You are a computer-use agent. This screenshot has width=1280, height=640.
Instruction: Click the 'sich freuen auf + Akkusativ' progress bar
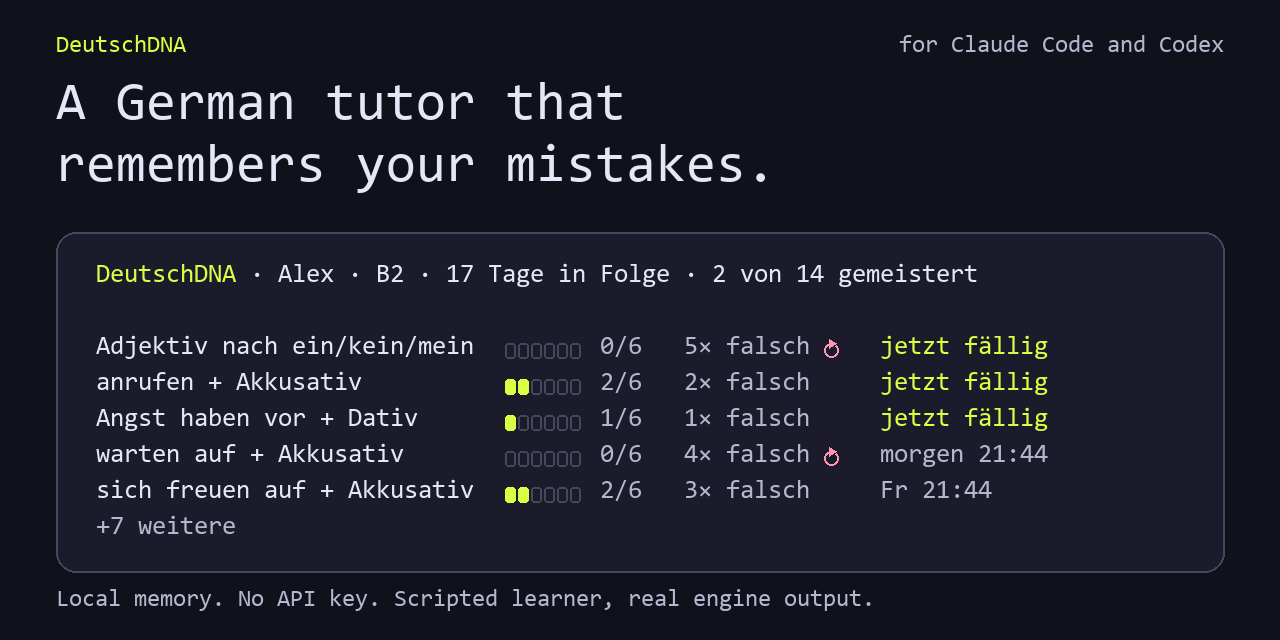543,495
